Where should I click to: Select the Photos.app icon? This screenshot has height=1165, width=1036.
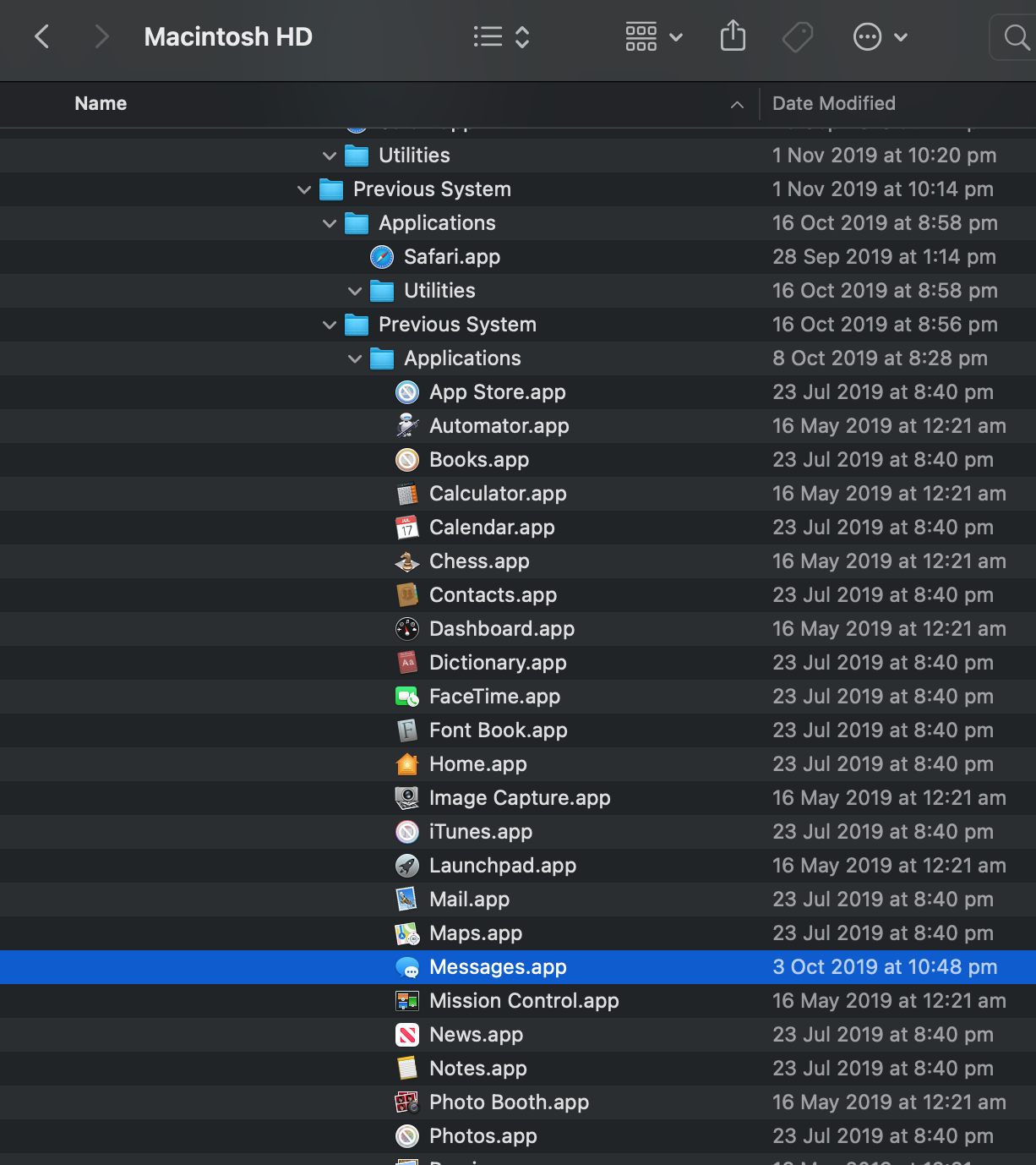point(407,1136)
